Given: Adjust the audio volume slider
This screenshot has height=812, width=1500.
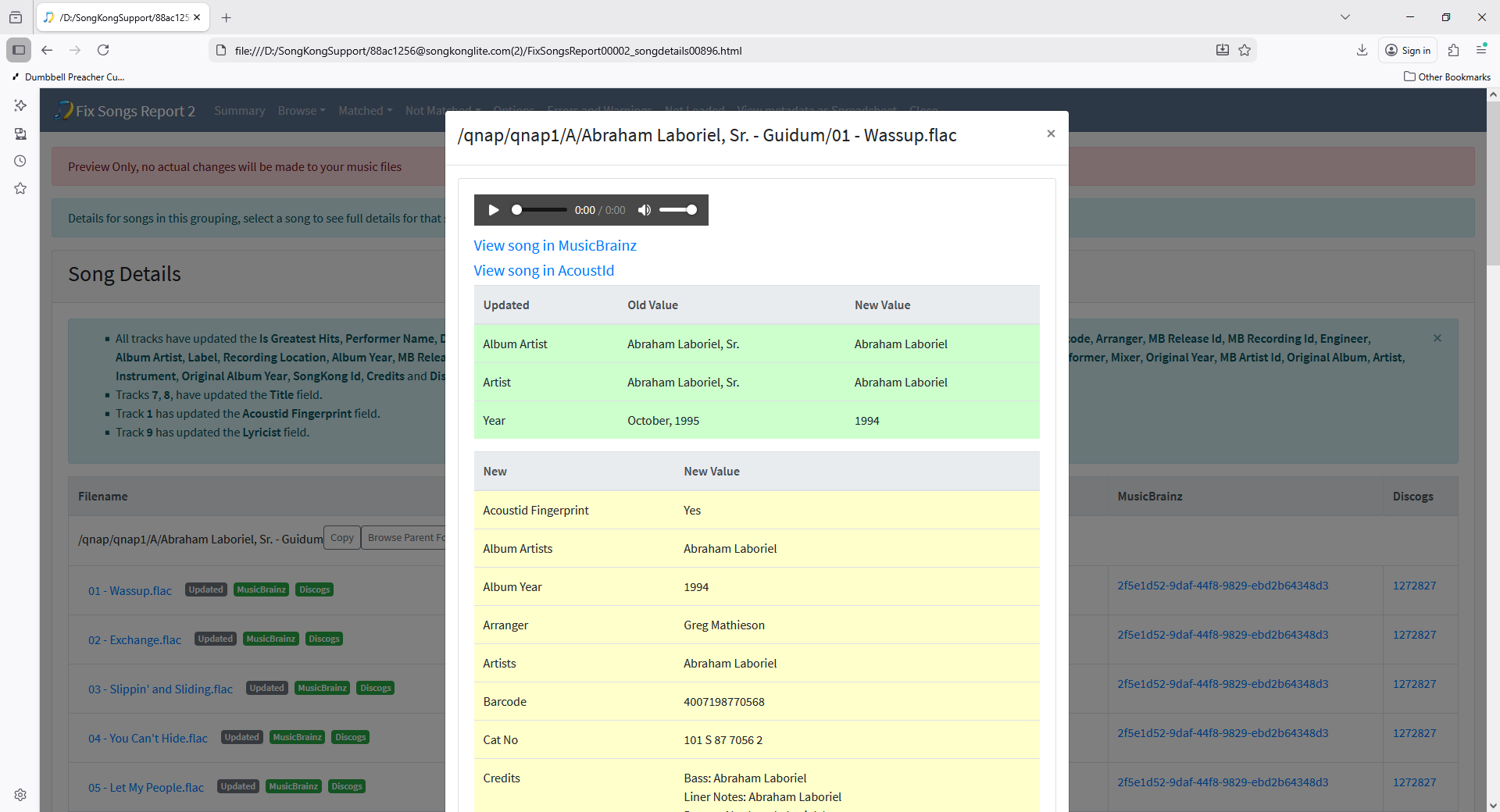Looking at the screenshot, I should point(677,210).
